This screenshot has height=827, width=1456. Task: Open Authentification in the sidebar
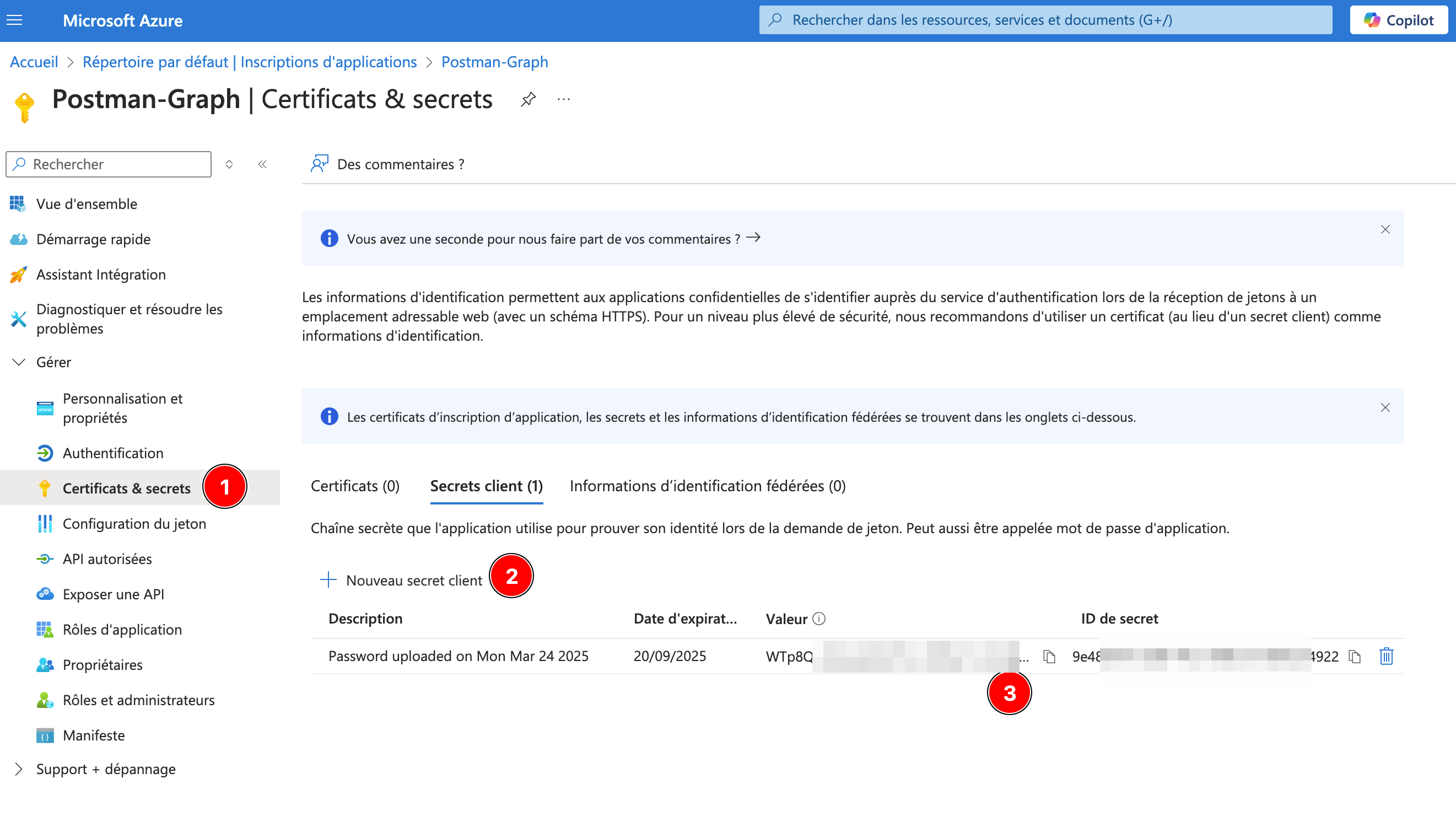(x=113, y=453)
